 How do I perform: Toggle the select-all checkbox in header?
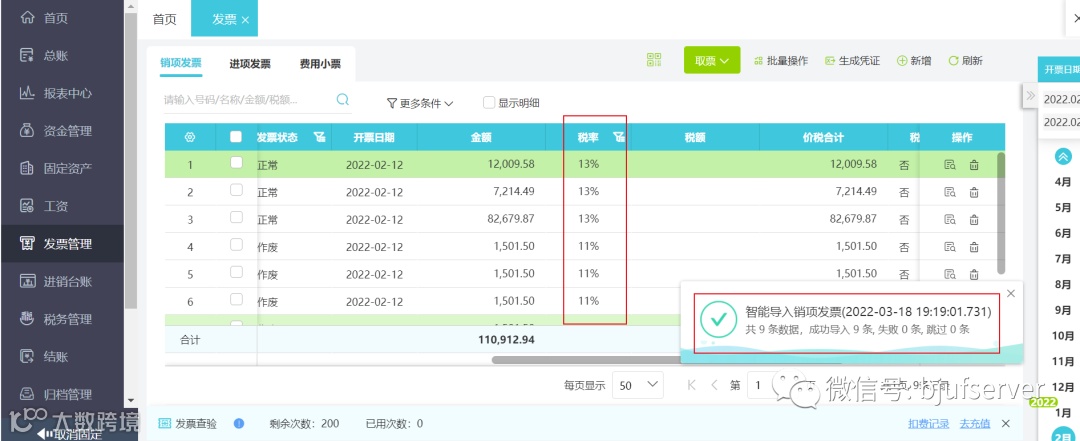pyautogui.click(x=236, y=136)
